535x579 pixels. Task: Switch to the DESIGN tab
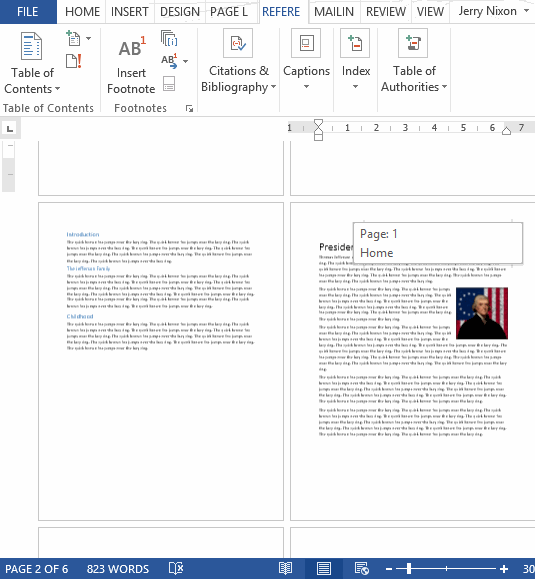180,12
